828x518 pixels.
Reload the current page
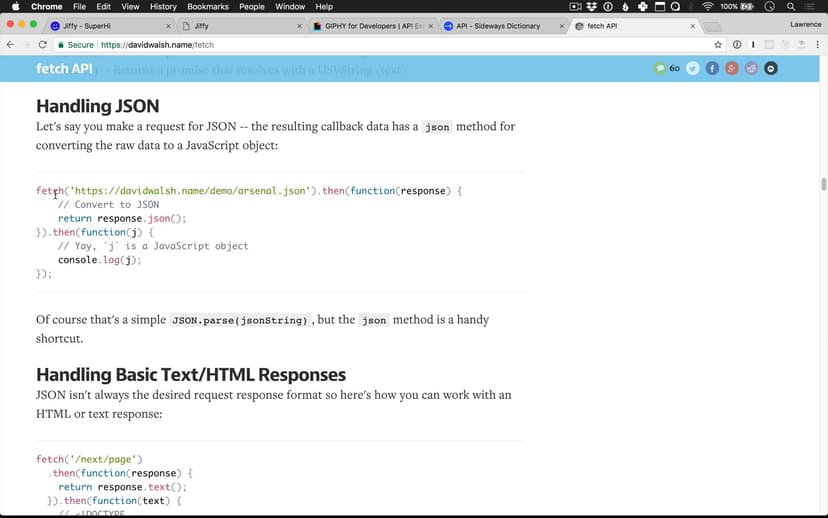[x=43, y=45]
